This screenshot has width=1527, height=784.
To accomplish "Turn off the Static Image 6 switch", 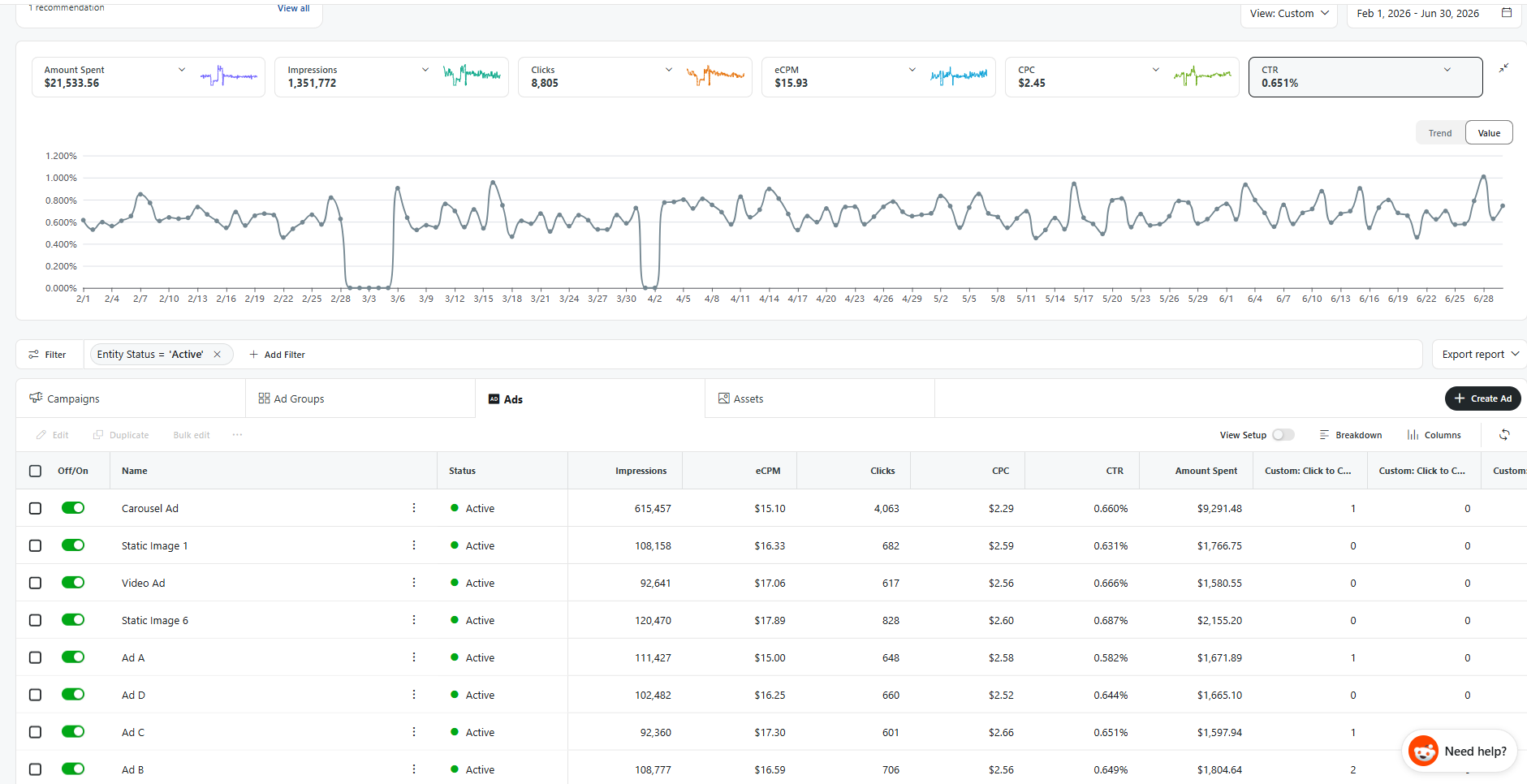I will coord(73,620).
